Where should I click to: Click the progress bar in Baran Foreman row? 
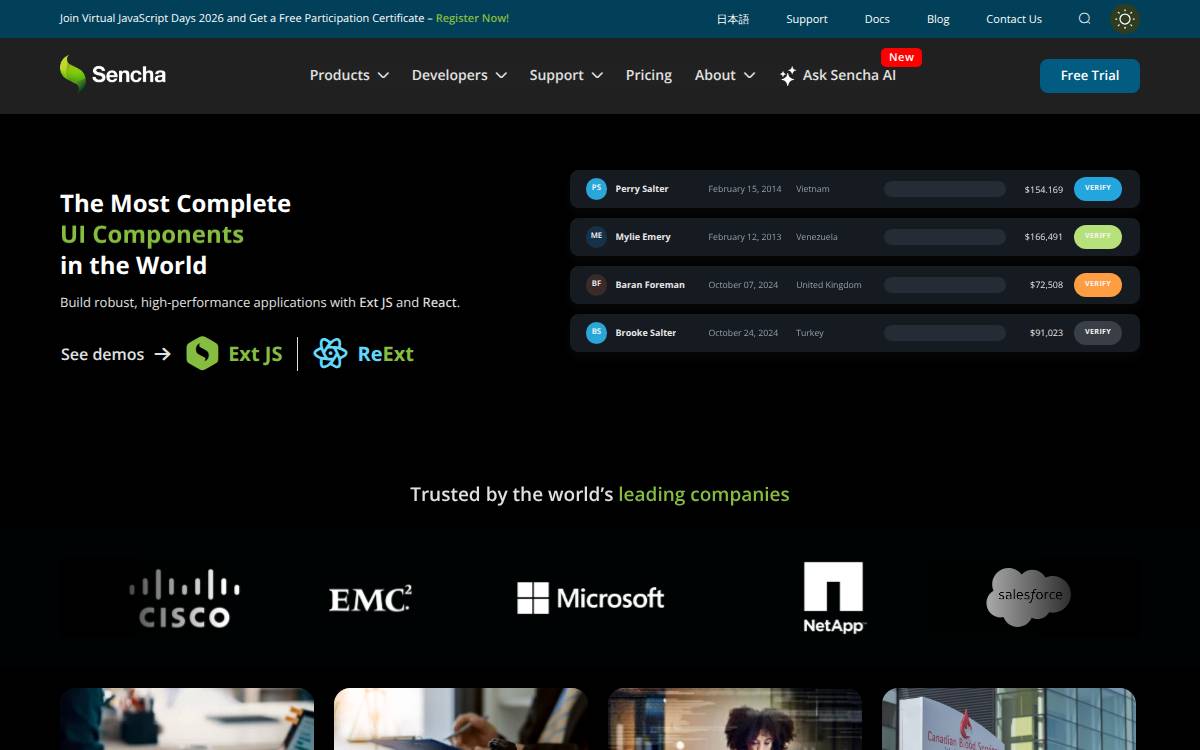pos(945,285)
